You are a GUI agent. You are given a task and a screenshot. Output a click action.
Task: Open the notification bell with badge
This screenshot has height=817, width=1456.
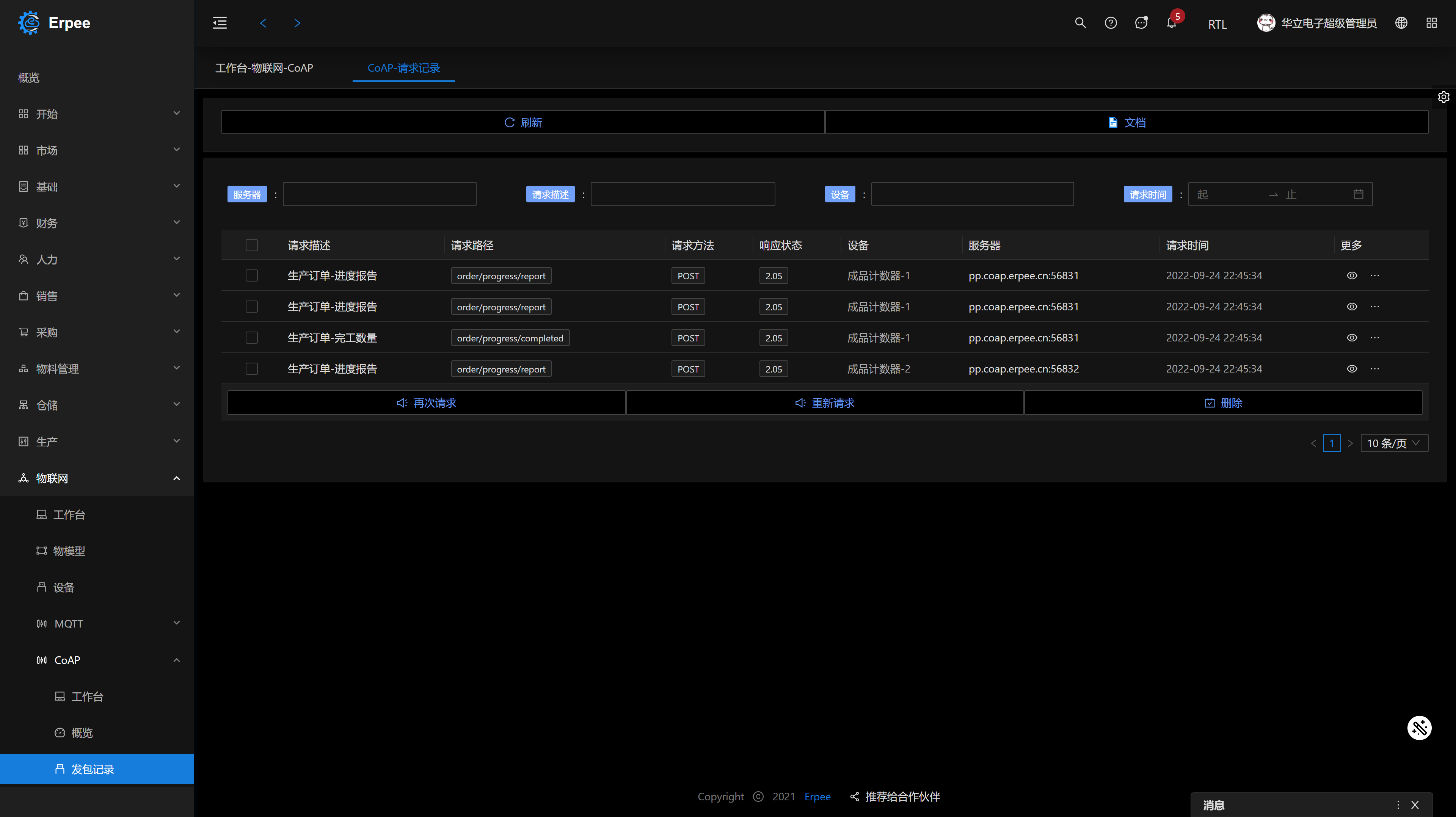click(1172, 23)
